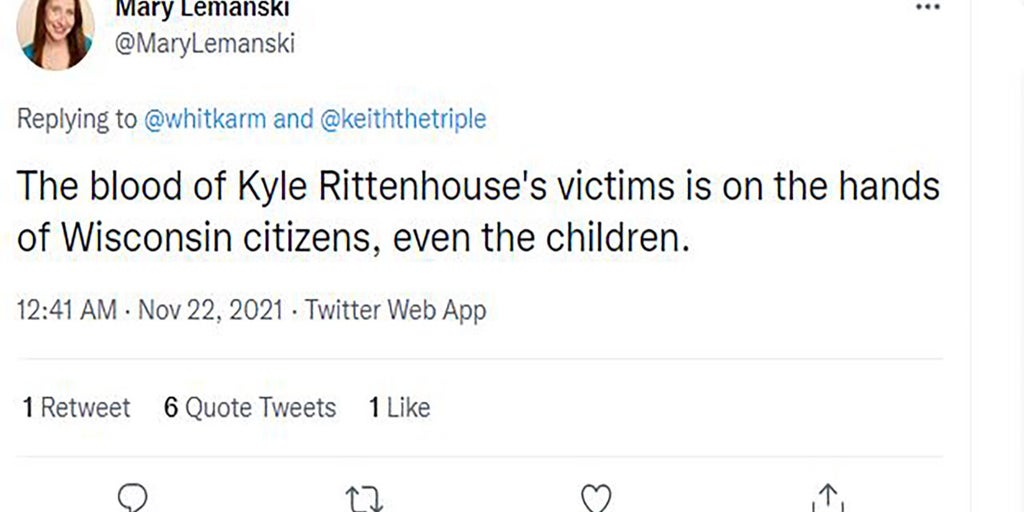Click the Reply speech bubble icon
The image size is (1024, 512).
click(x=133, y=497)
